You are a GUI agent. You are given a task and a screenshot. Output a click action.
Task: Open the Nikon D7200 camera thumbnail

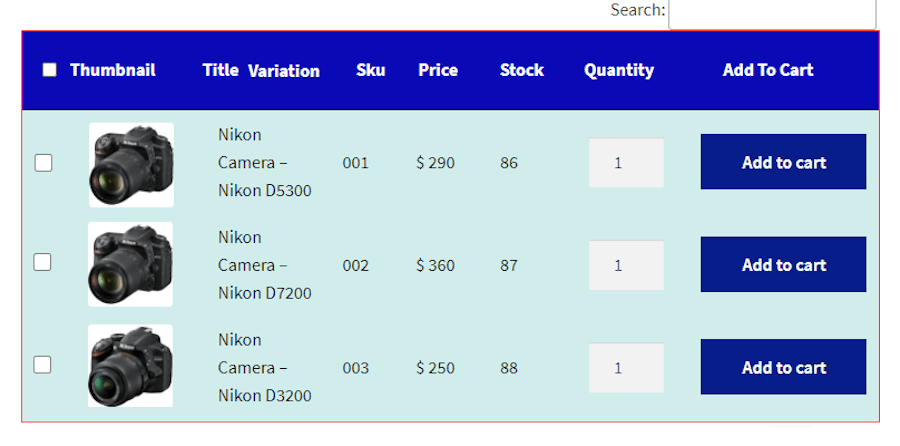(131, 264)
